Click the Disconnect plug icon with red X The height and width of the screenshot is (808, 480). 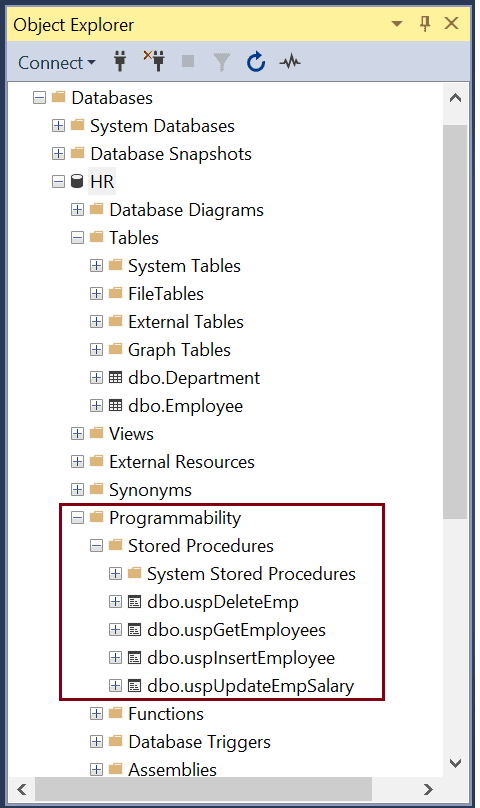pos(154,61)
